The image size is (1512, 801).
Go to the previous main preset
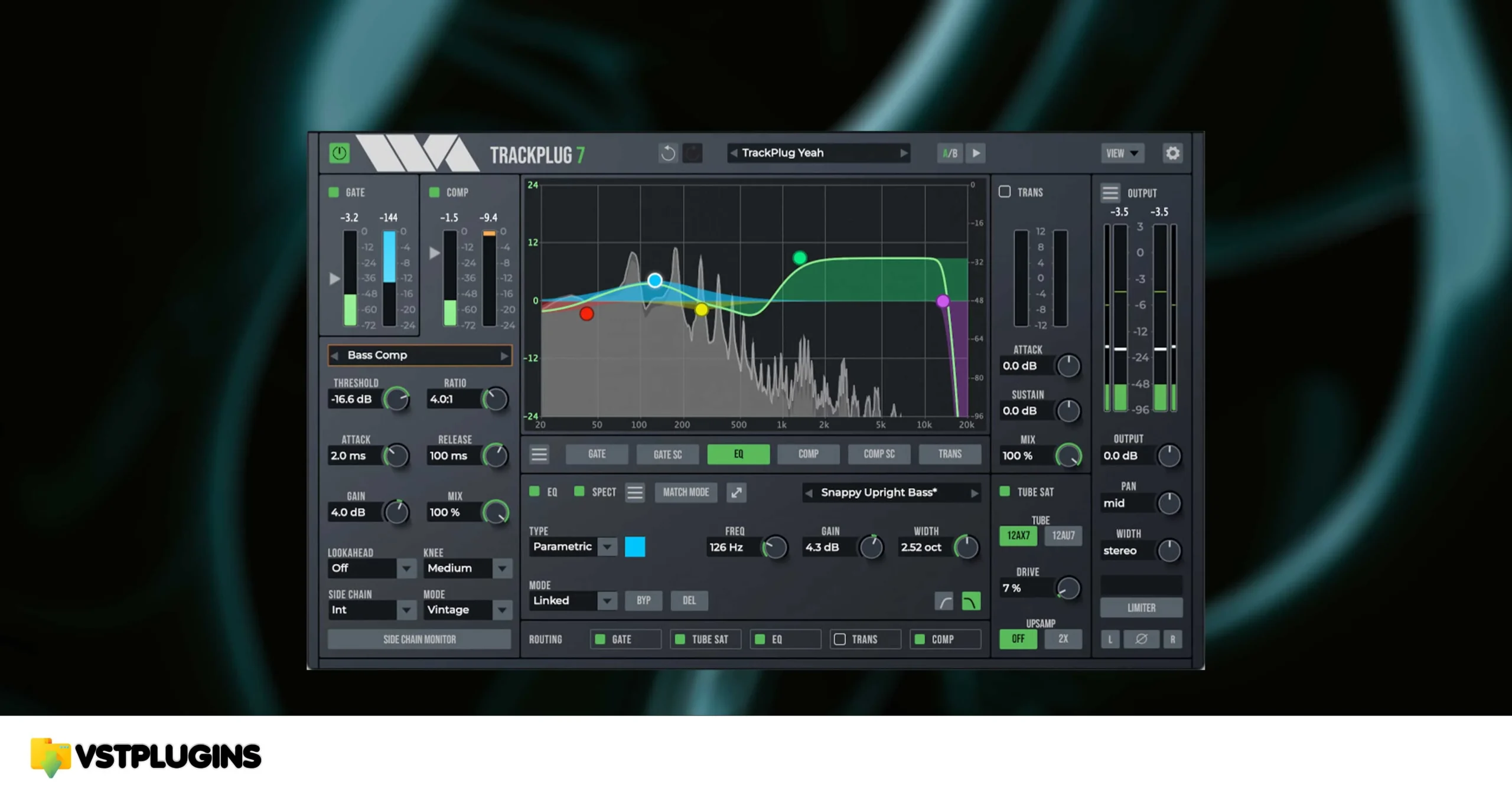click(734, 153)
